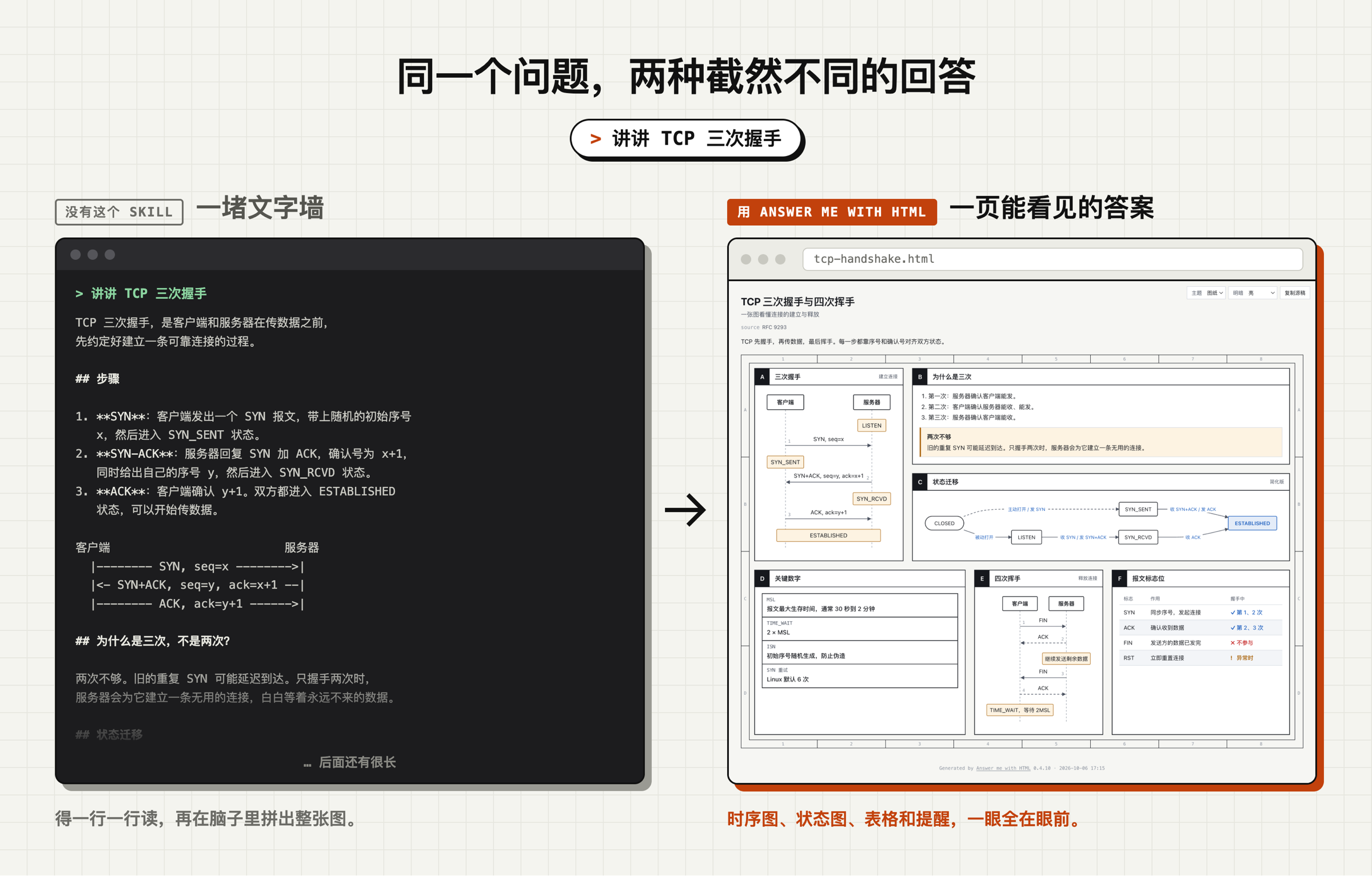The image size is (1372, 876).
Task: Click the ## 步骤 heading in terminal
Action: click(x=97, y=379)
